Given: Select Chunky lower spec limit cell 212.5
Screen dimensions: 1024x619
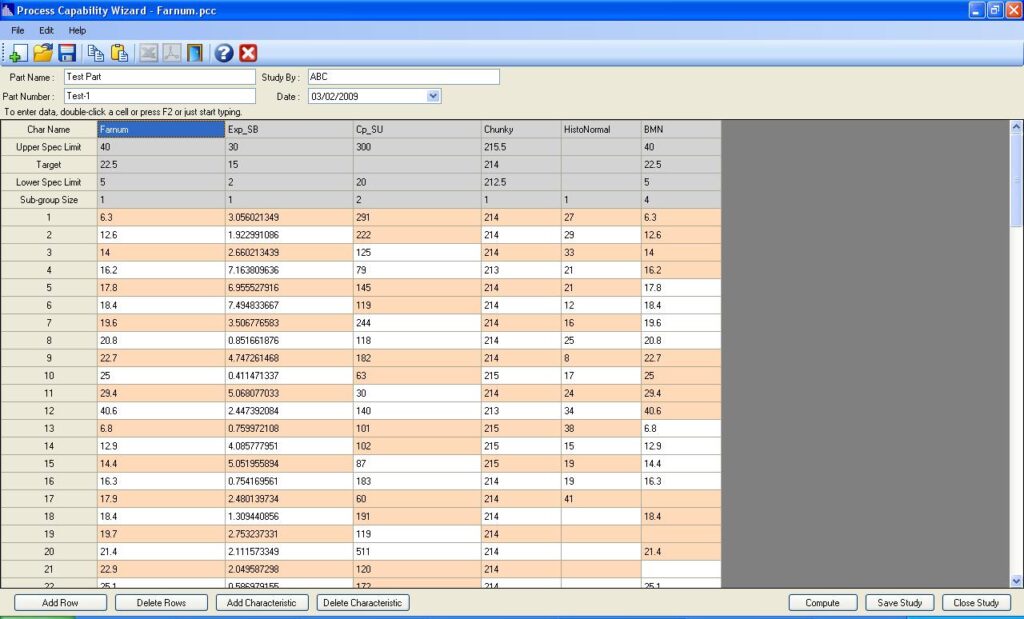Looking at the screenshot, I should tap(521, 182).
